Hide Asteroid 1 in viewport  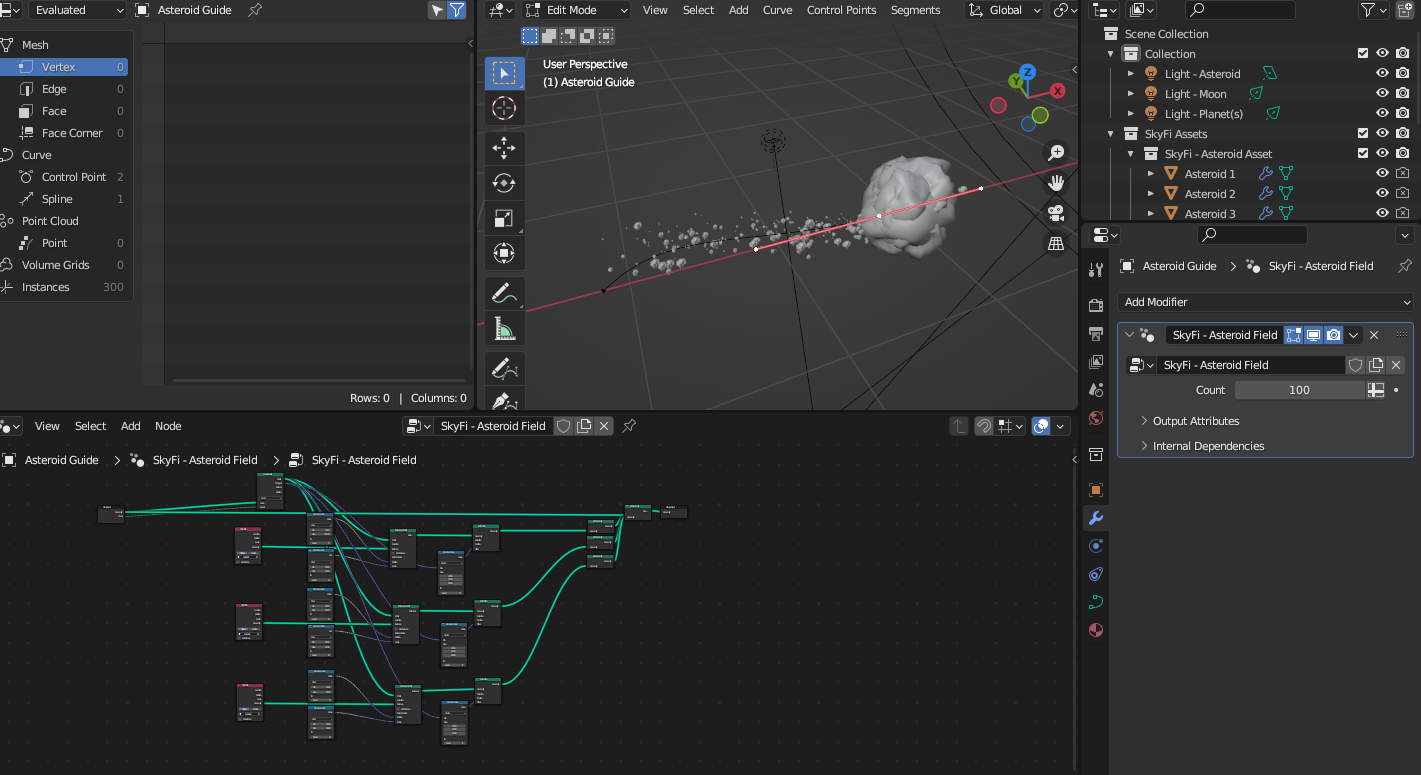(x=1383, y=174)
